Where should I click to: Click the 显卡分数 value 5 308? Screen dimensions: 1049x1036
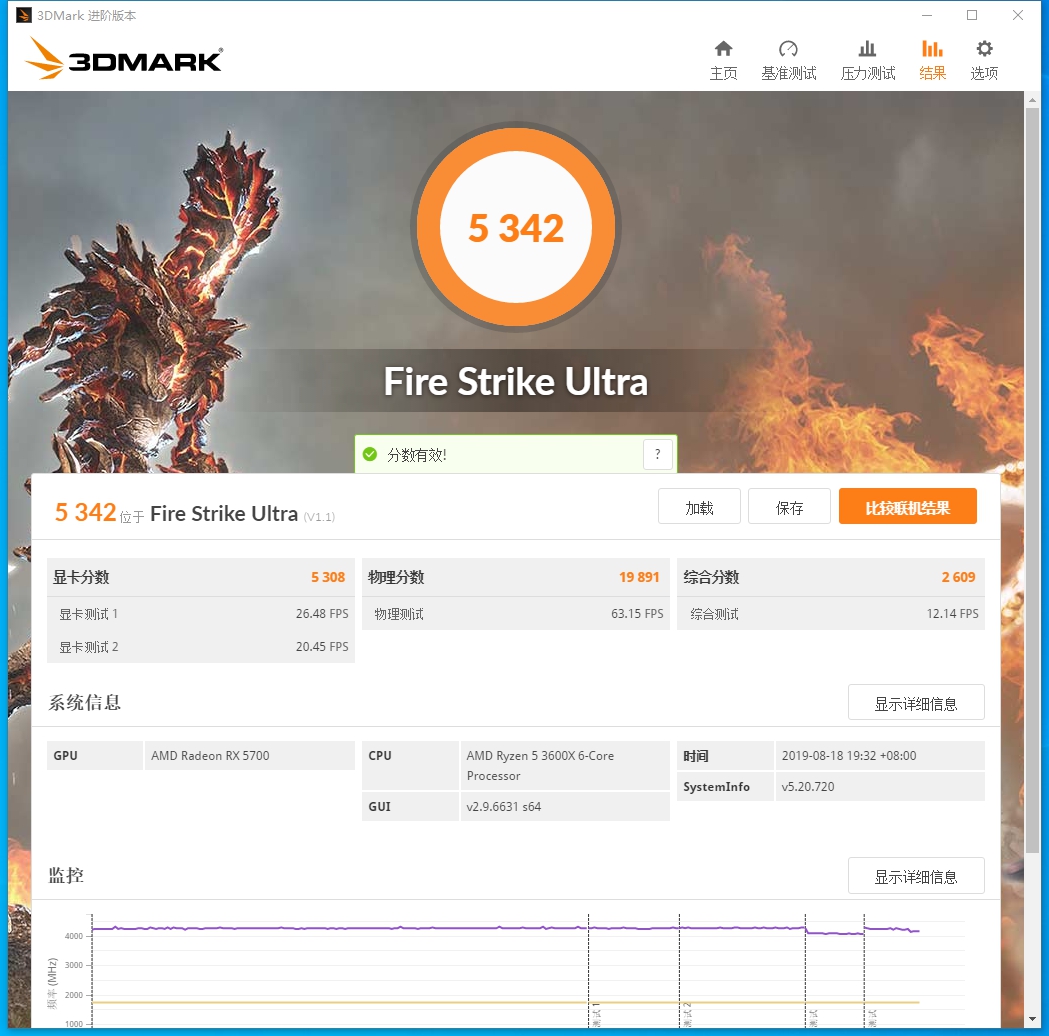pos(328,577)
